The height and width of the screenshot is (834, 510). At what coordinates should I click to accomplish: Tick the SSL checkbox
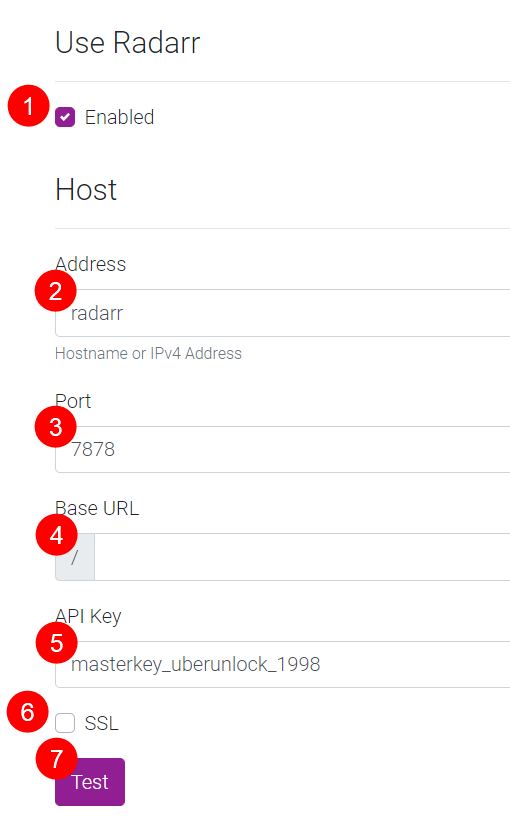tap(65, 723)
